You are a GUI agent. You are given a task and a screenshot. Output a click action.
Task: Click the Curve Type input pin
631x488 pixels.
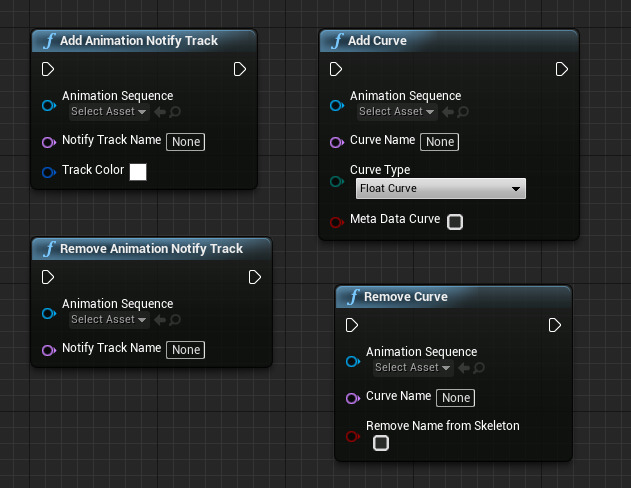coord(336,181)
